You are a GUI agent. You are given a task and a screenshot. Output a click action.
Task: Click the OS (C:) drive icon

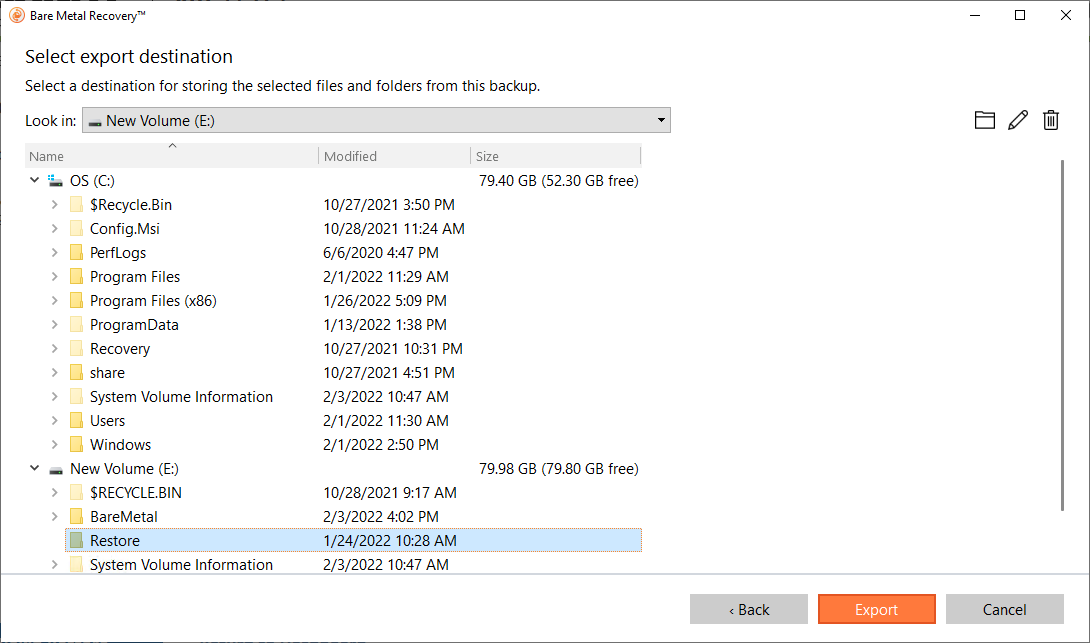pyautogui.click(x=55, y=181)
